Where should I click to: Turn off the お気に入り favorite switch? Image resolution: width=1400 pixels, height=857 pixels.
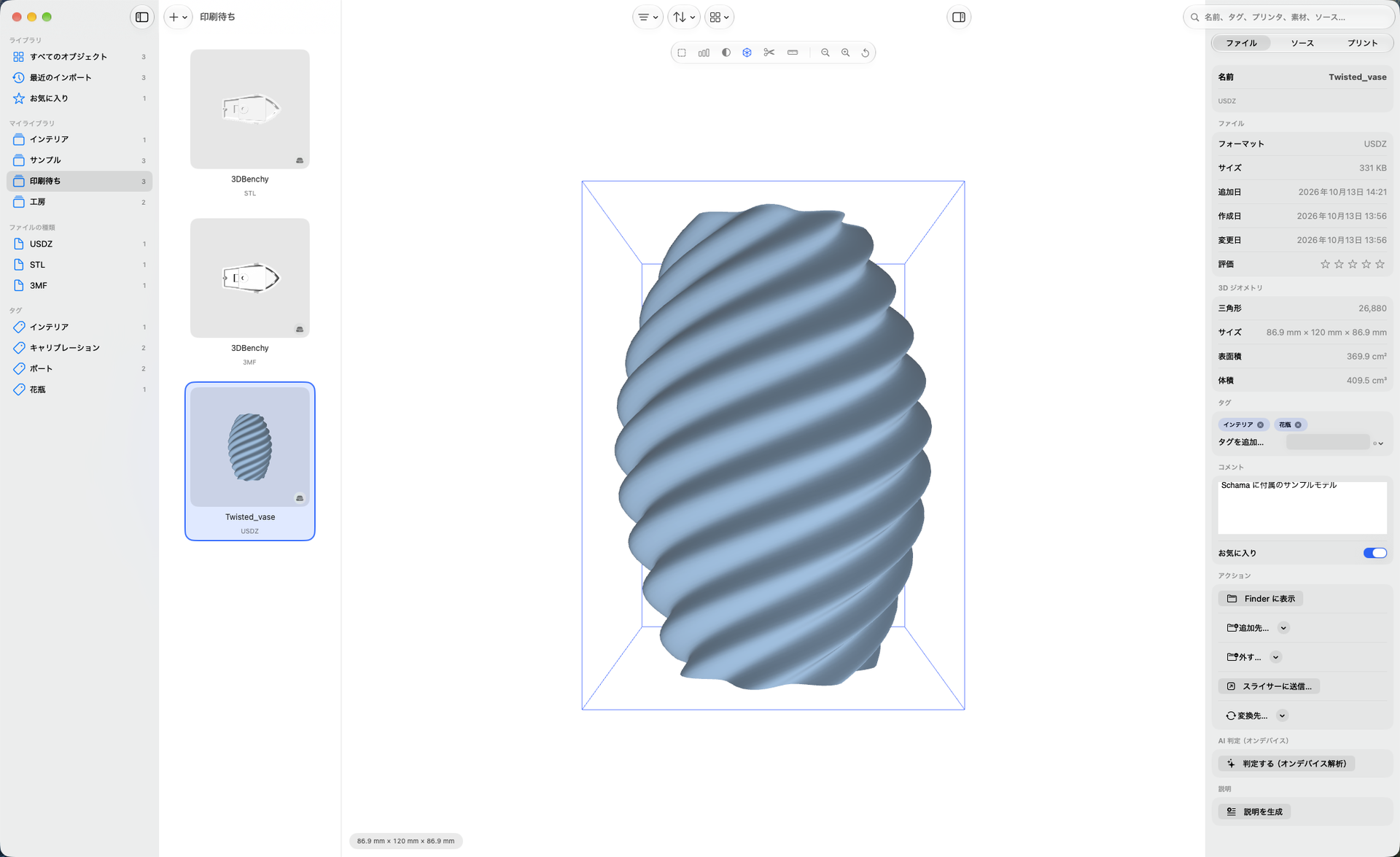[1374, 554]
